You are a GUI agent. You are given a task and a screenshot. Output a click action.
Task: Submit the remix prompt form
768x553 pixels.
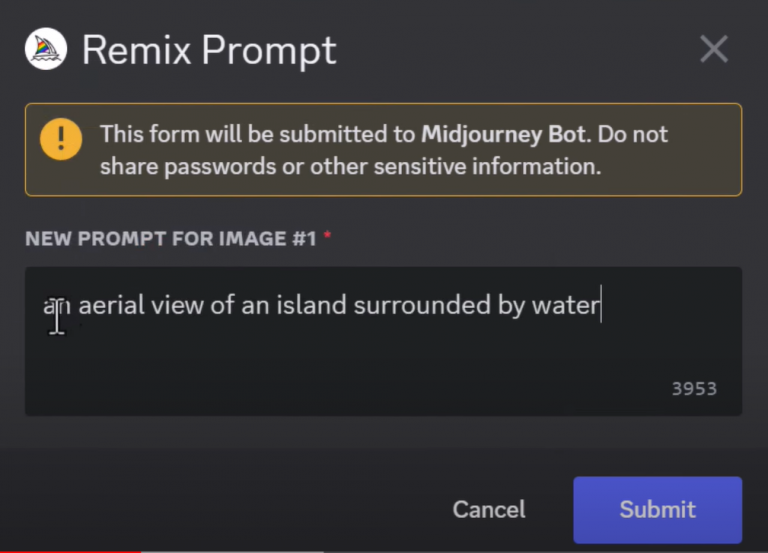point(657,509)
